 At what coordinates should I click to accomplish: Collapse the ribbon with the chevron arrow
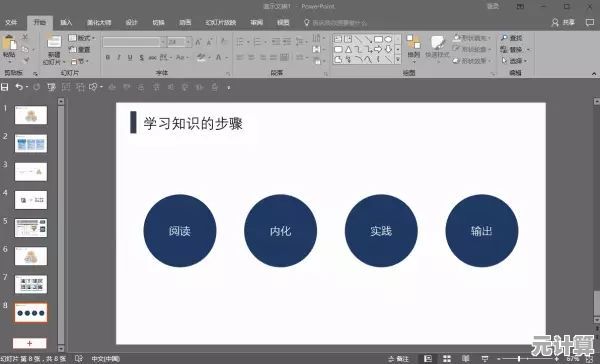[x=593, y=73]
